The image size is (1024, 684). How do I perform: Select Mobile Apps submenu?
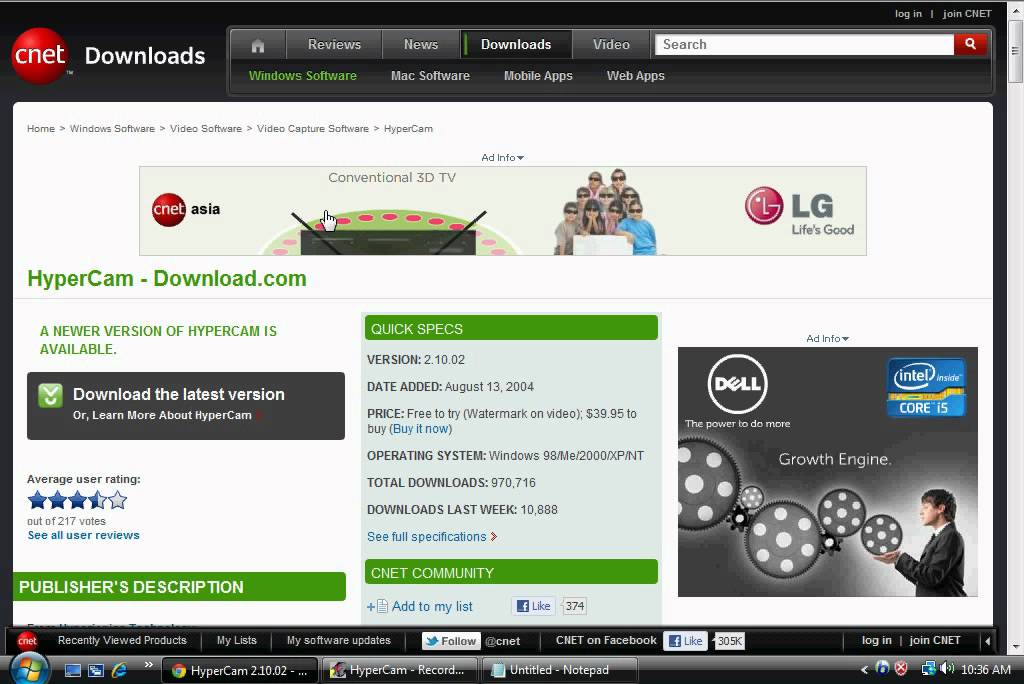point(538,76)
